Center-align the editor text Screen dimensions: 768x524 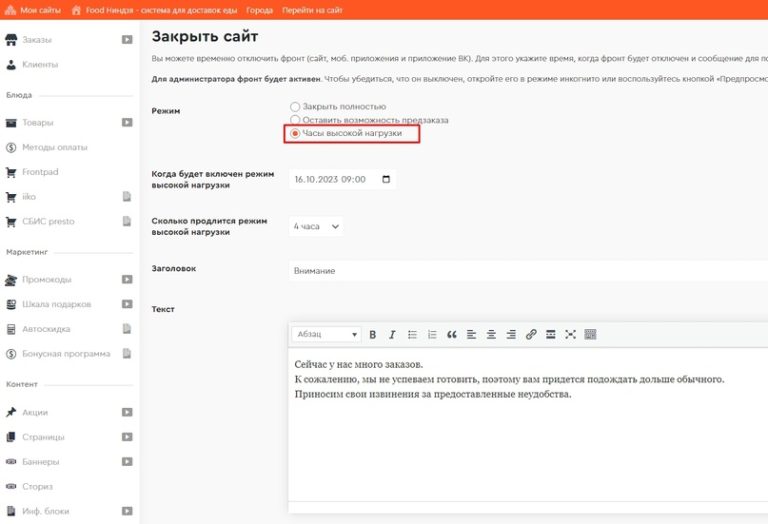coord(491,335)
